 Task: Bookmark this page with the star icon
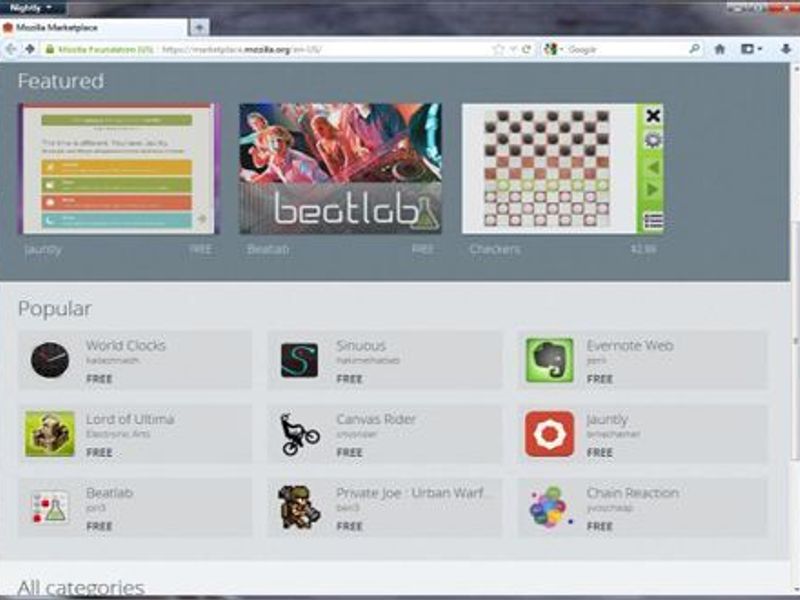498,49
